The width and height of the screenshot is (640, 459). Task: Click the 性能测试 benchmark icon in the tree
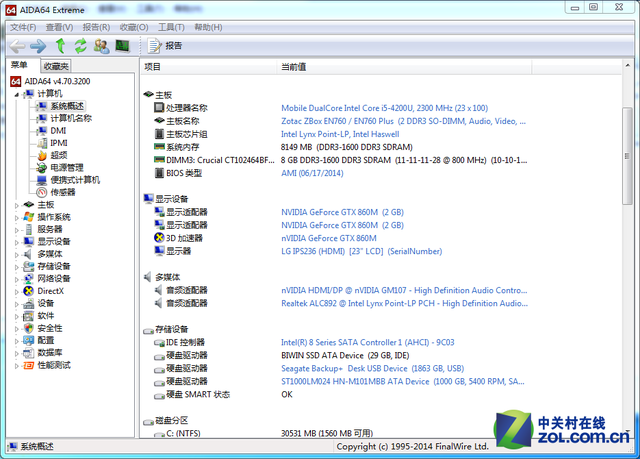(x=29, y=365)
